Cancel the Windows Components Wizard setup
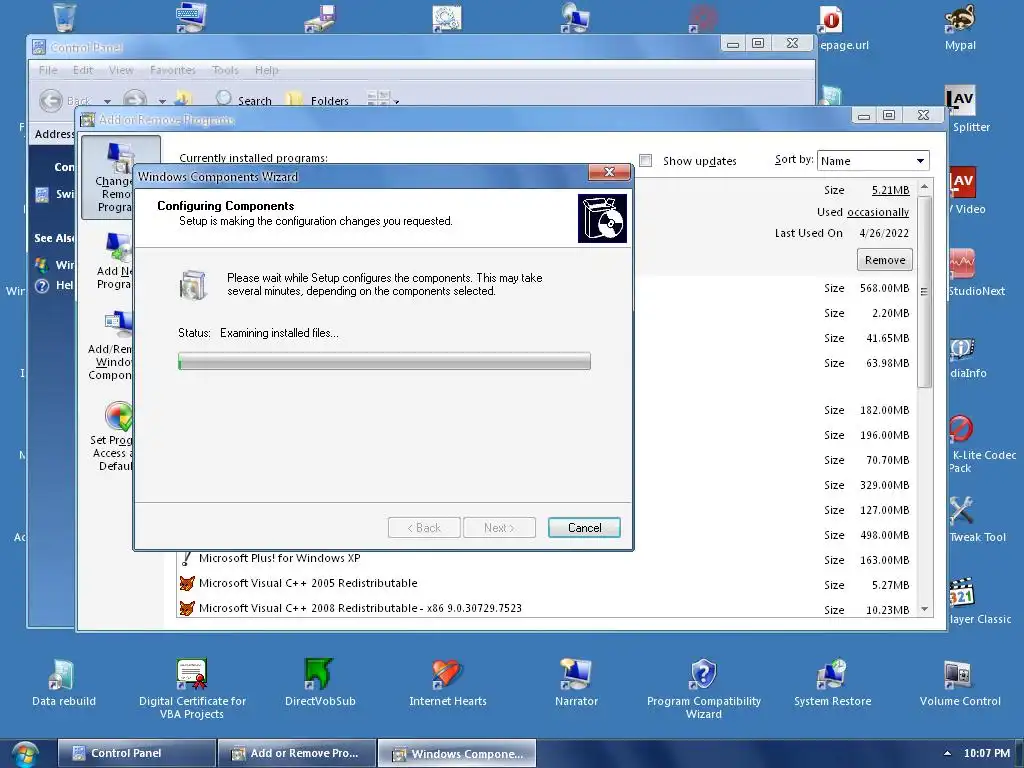This screenshot has width=1024, height=768. (584, 528)
